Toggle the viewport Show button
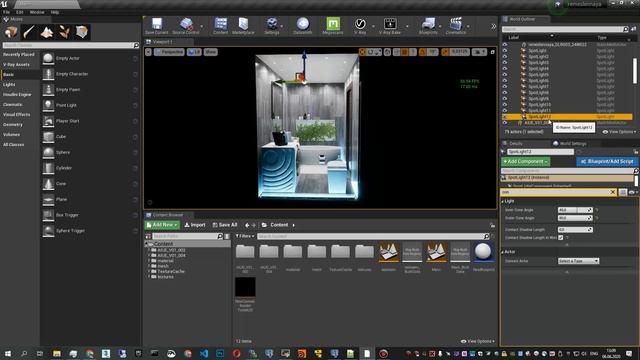The width and height of the screenshot is (640, 360). 211,52
